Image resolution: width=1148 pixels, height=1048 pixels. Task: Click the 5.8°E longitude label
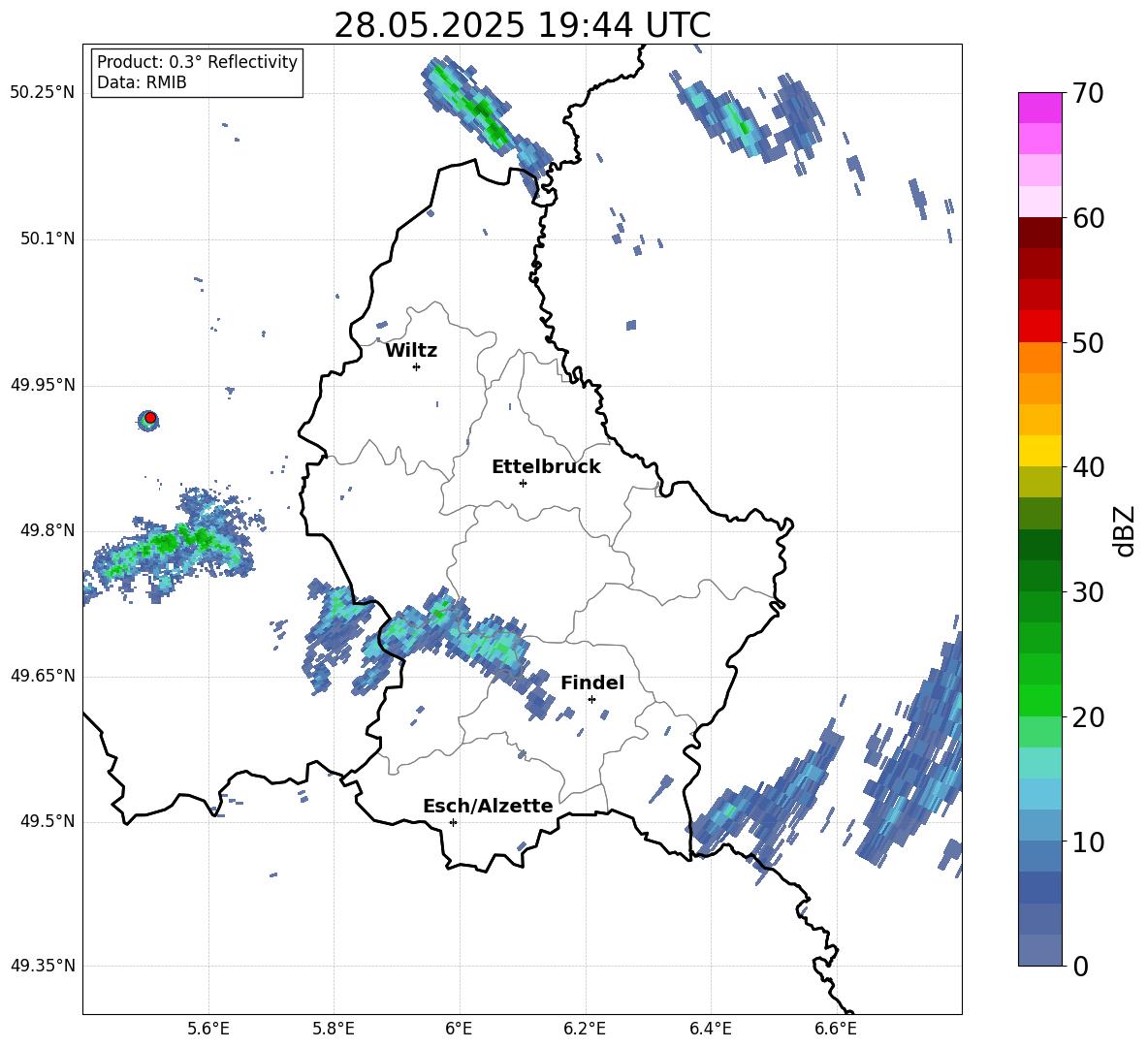(x=334, y=1029)
